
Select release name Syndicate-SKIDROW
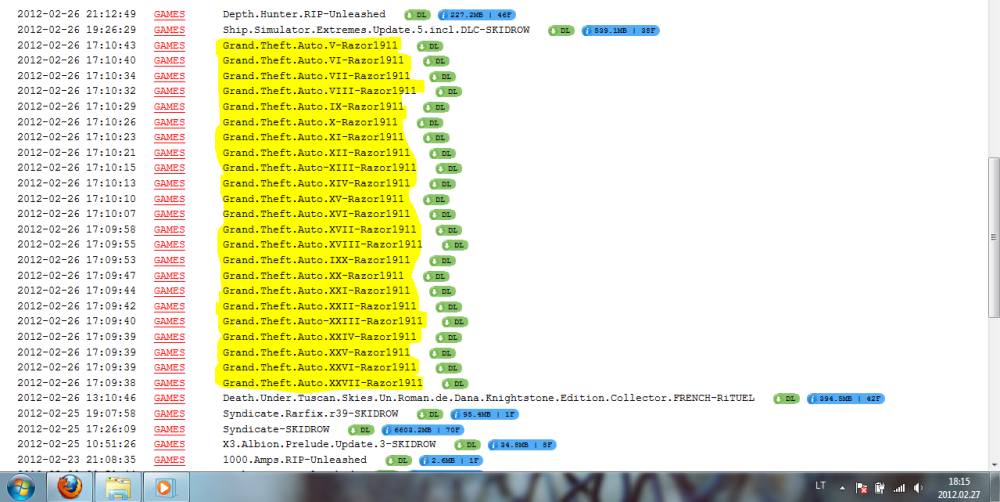point(276,429)
